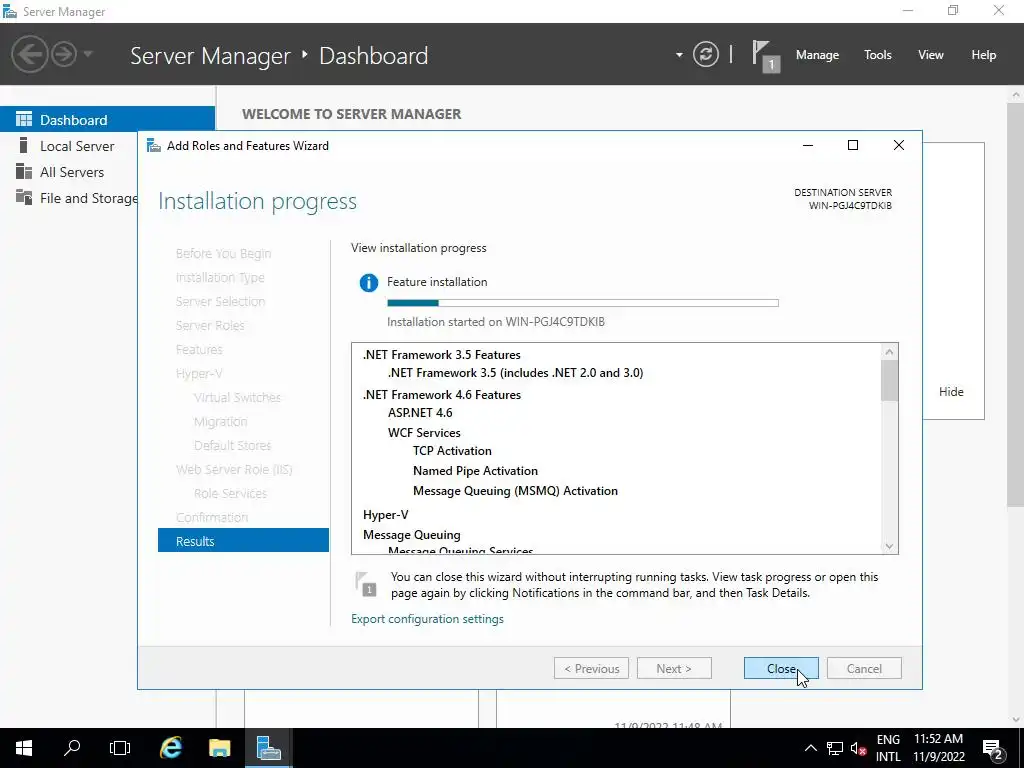The image size is (1024, 768).
Task: Select WCF Services in the list
Action: tap(424, 432)
